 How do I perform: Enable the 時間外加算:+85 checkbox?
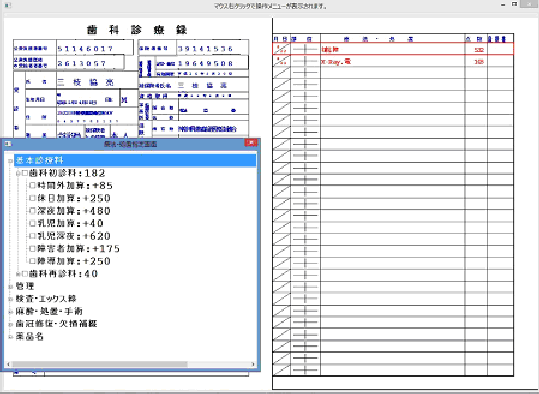pyautogui.click(x=33, y=186)
